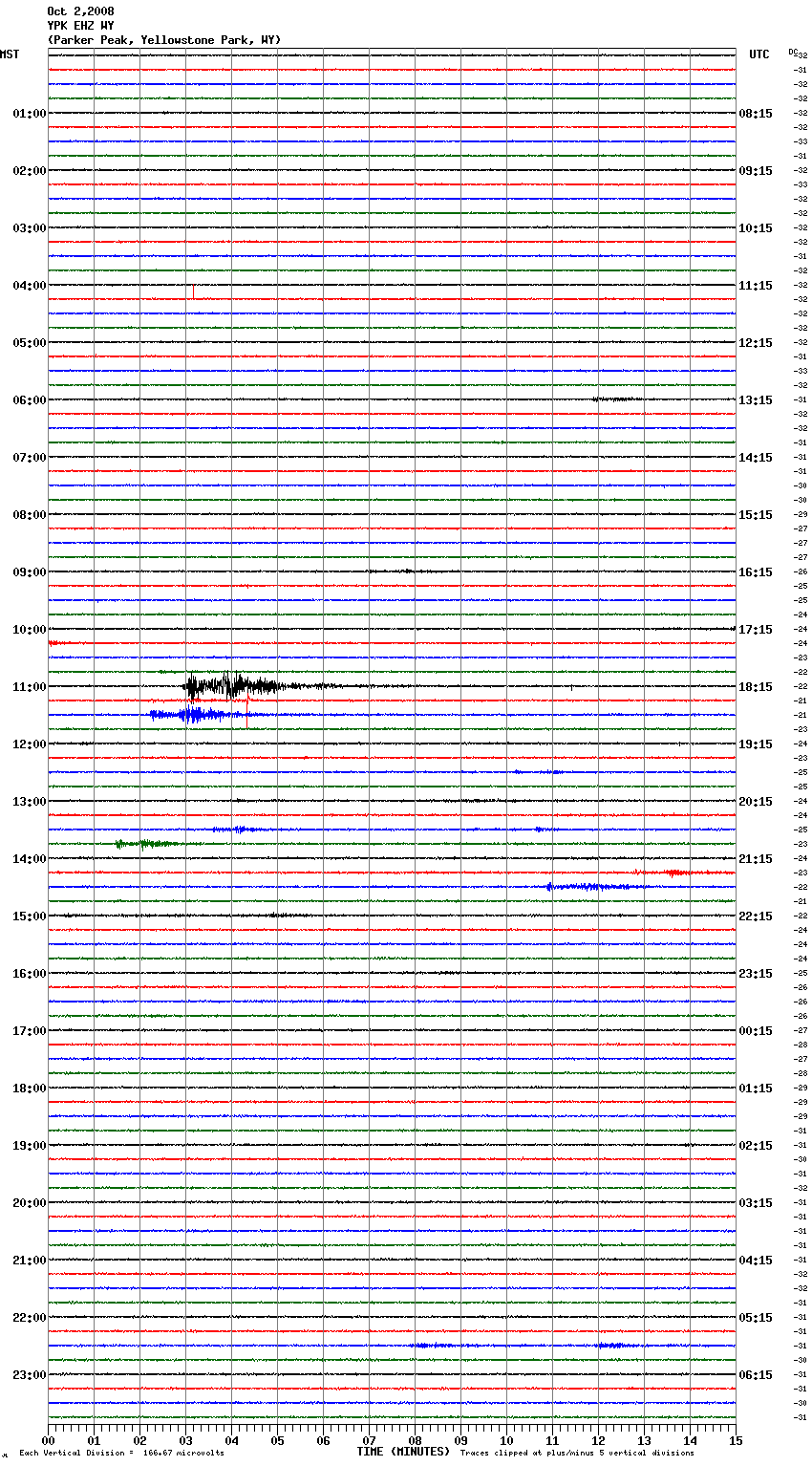Image resolution: width=812 pixels, height=1466 pixels.
Task: Select the station code 'YPK EHZ WY'
Action: tap(80, 26)
